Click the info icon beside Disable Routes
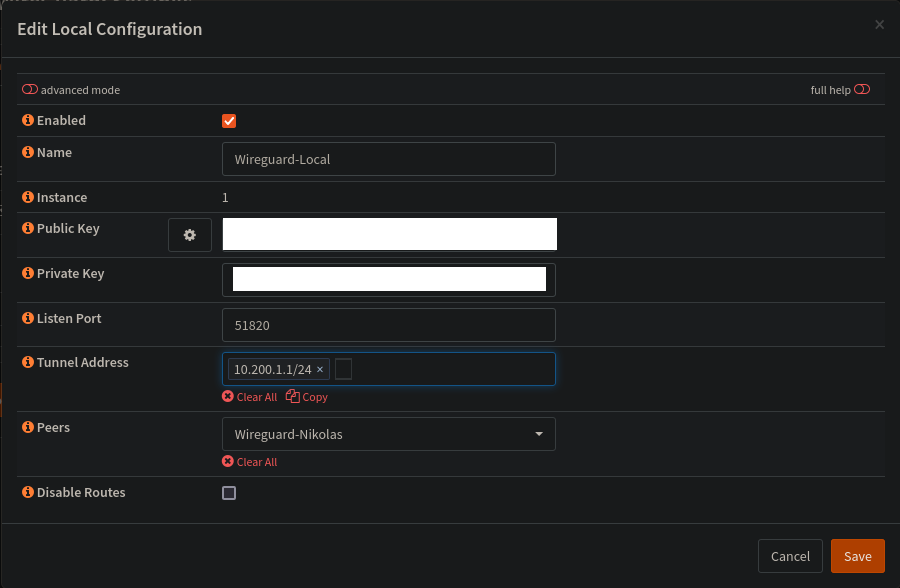This screenshot has width=900, height=588. coord(28,493)
